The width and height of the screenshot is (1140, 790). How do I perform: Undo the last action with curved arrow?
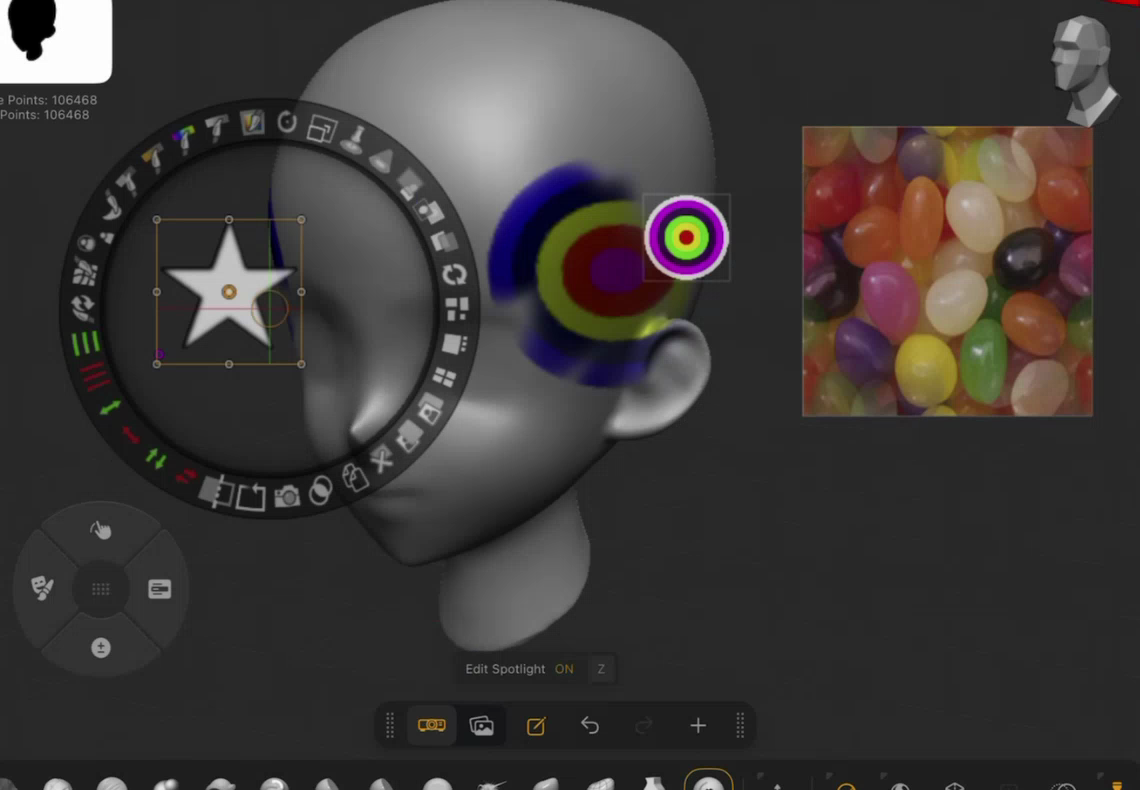[590, 725]
